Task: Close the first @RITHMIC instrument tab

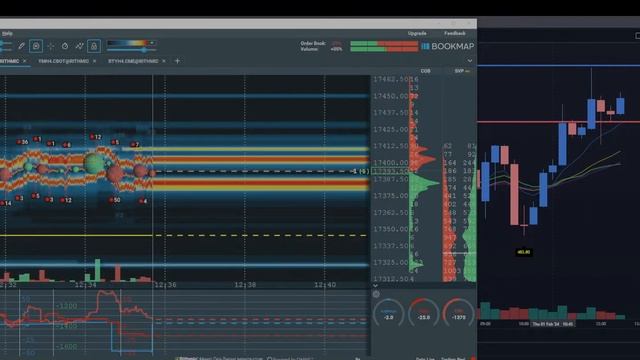Action: point(24,61)
